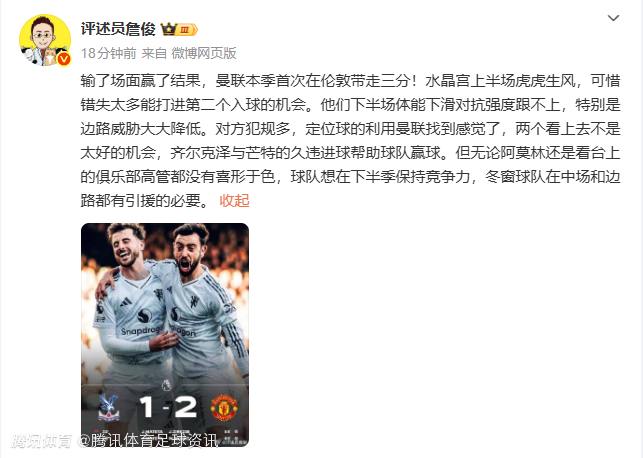Screen dimensions: 643x458
Task: Open the 评述员詹俊 cartoon avatar
Action: (45, 40)
